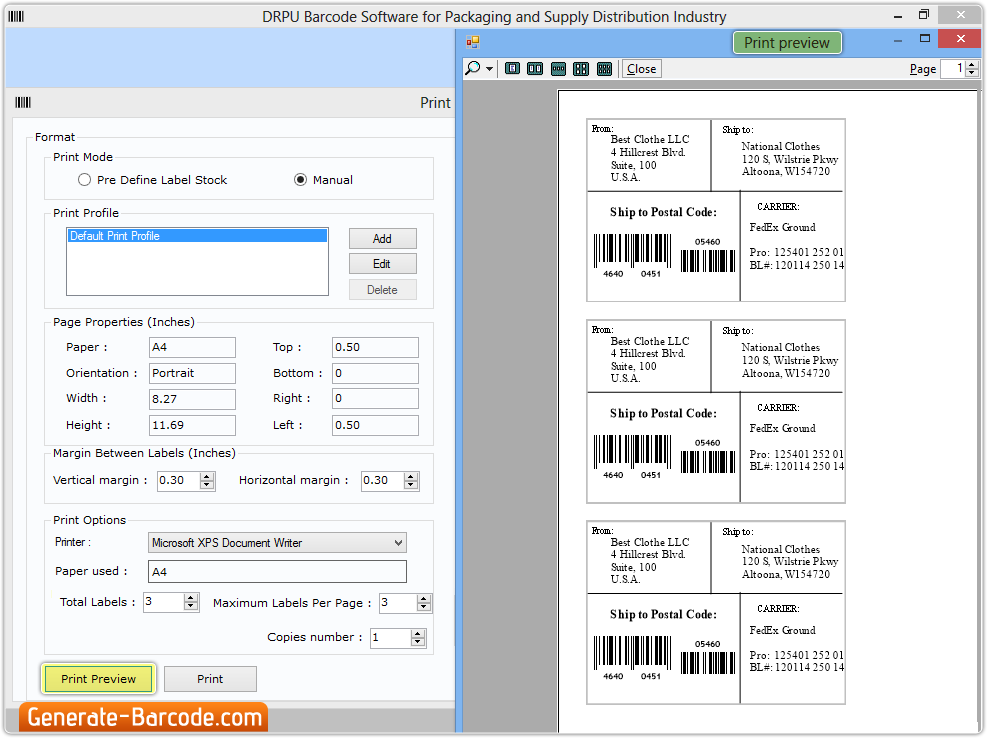Minimize the Print preview window
This screenshot has height=738, width=987.
tap(898, 40)
